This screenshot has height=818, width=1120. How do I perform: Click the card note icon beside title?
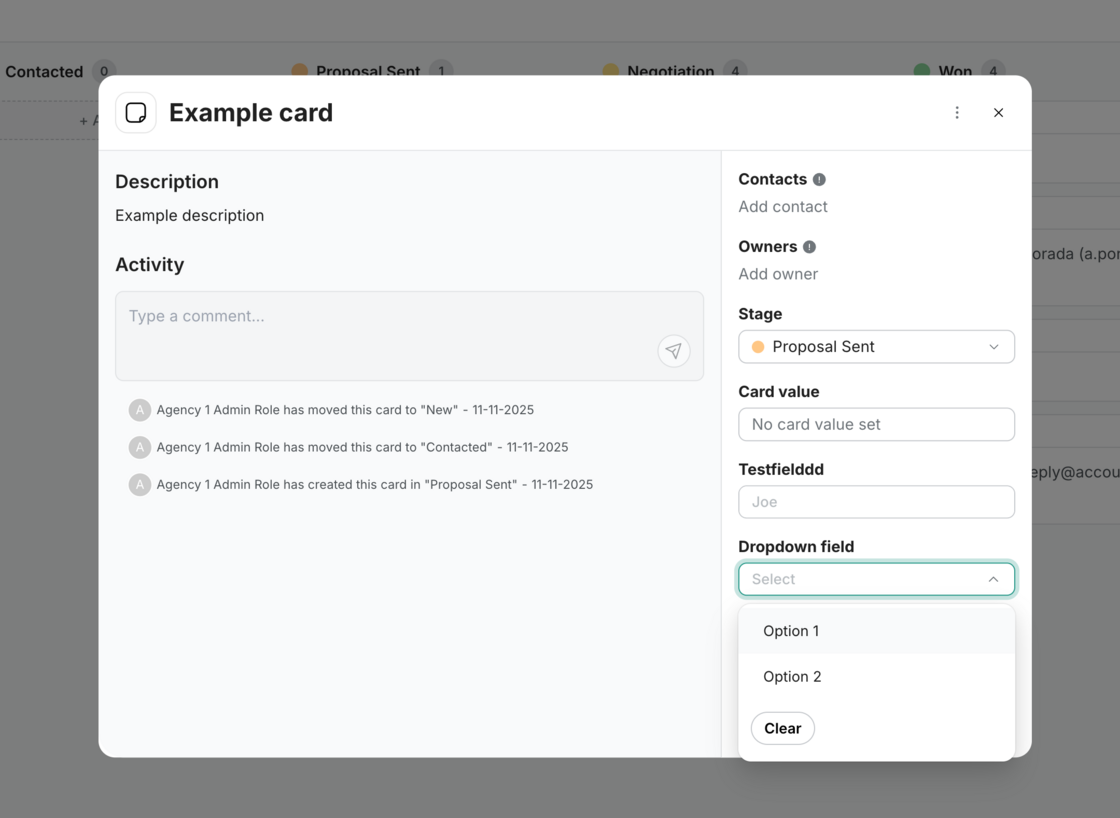(136, 113)
